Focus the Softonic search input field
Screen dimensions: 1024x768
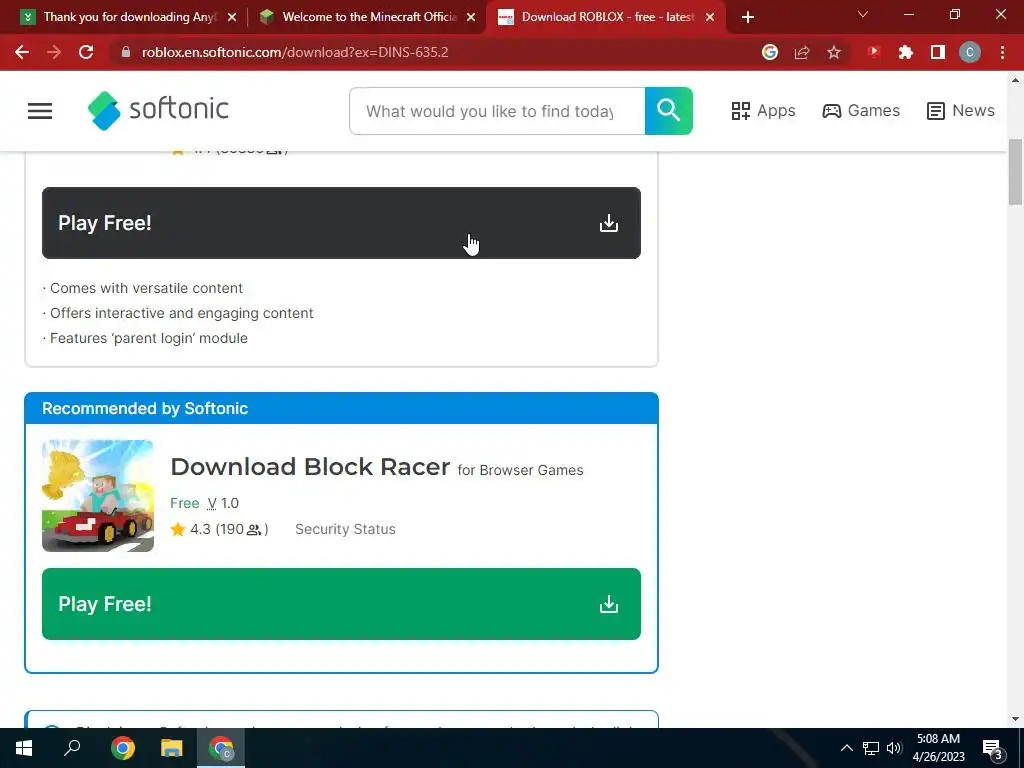[x=497, y=111]
